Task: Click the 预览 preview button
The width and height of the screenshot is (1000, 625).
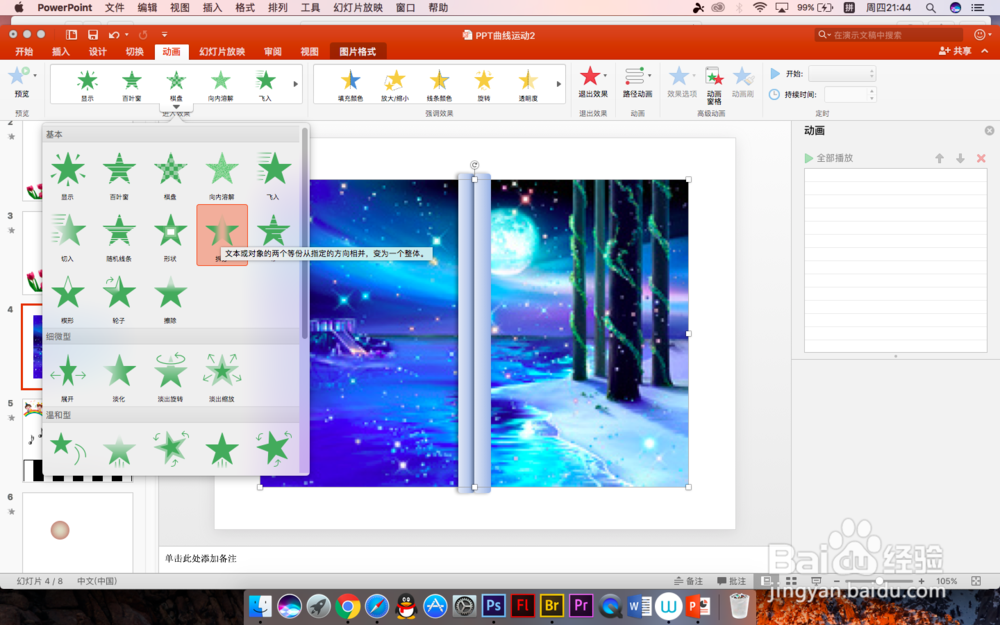Action: [x=21, y=83]
